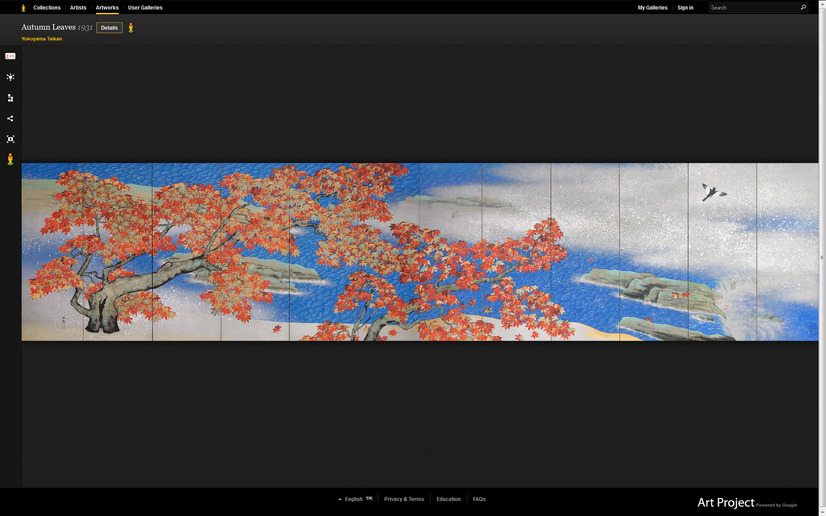The image size is (826, 516).
Task: Open the FAQs link
Action: 479,499
